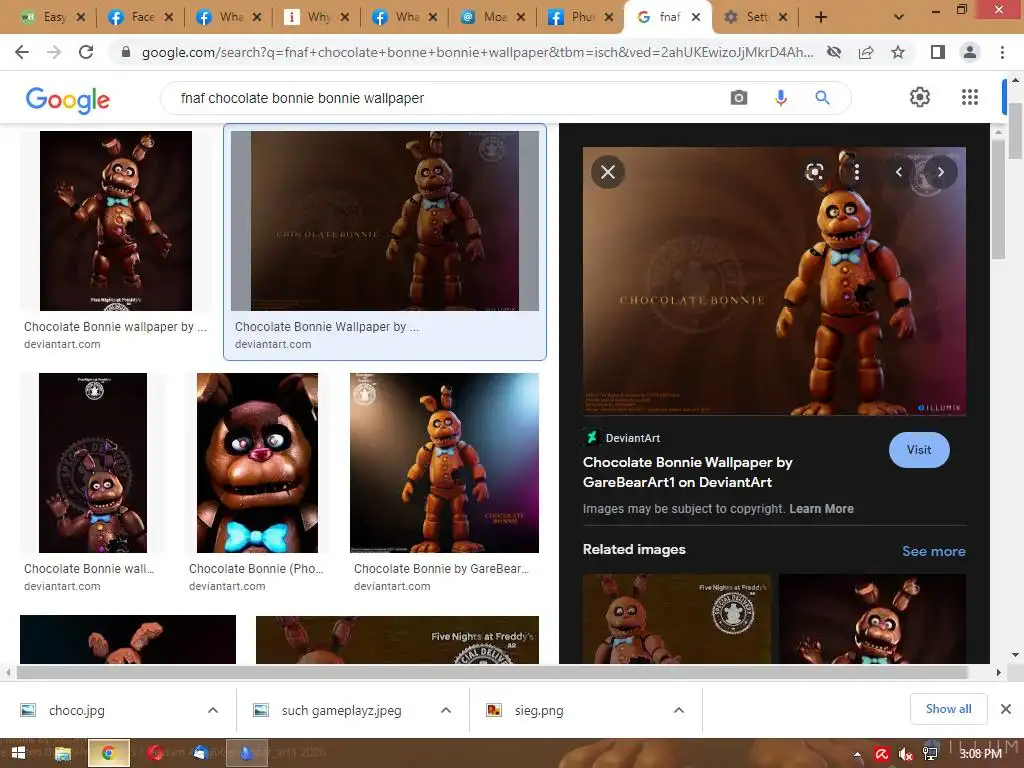1024x768 pixels.
Task: Open such gameplayz.jpeg download options arrow
Action: 446,710
